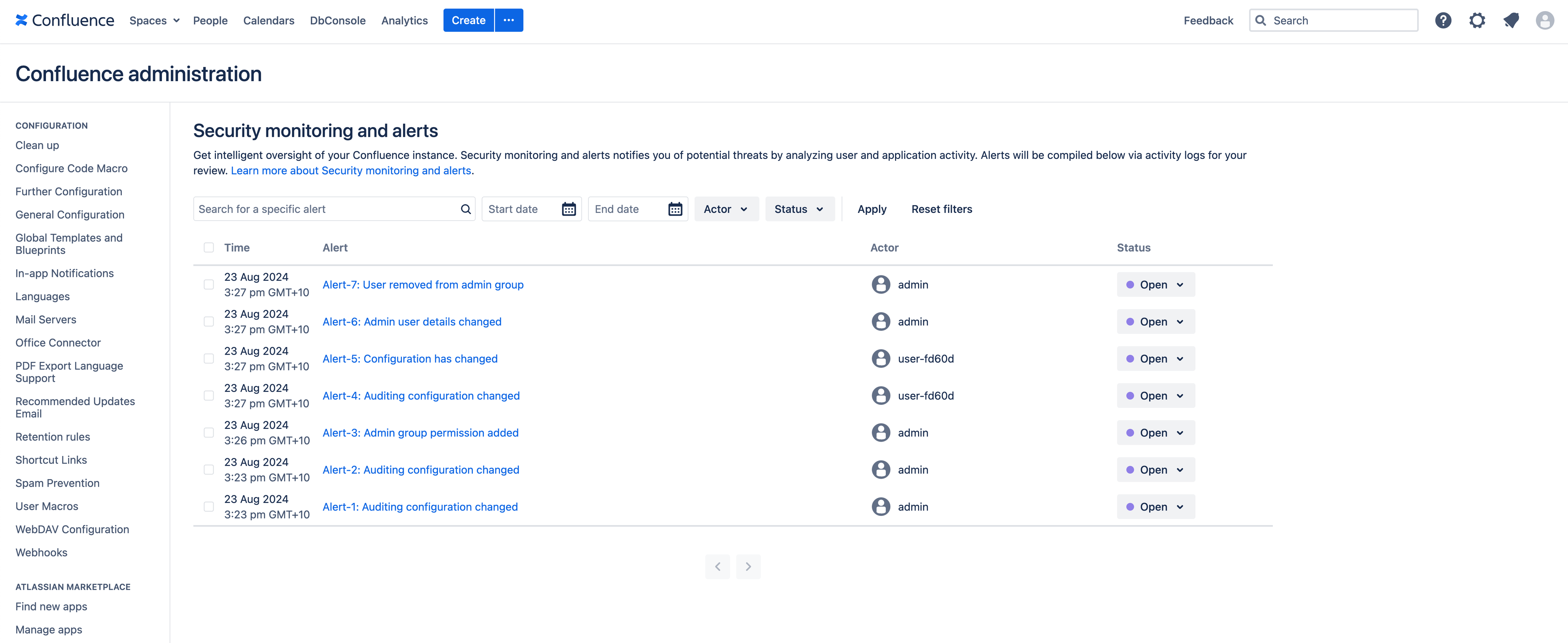Change status of Alert-4 from Open
This screenshot has width=1568, height=643.
click(1155, 396)
